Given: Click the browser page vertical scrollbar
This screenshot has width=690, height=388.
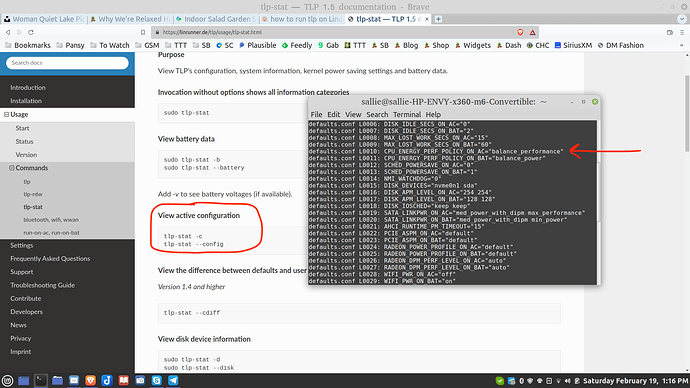Looking at the screenshot, I should point(687,113).
